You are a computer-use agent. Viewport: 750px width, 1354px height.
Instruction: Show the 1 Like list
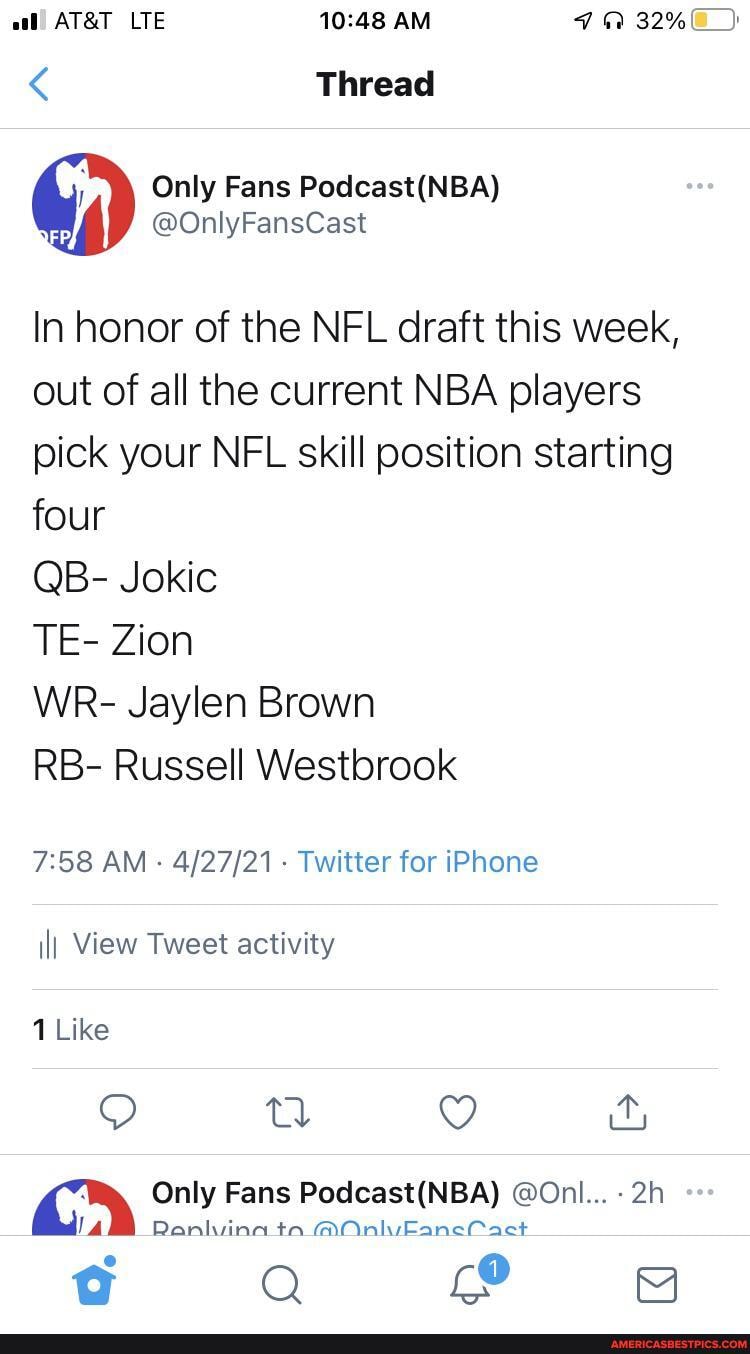(x=71, y=1029)
